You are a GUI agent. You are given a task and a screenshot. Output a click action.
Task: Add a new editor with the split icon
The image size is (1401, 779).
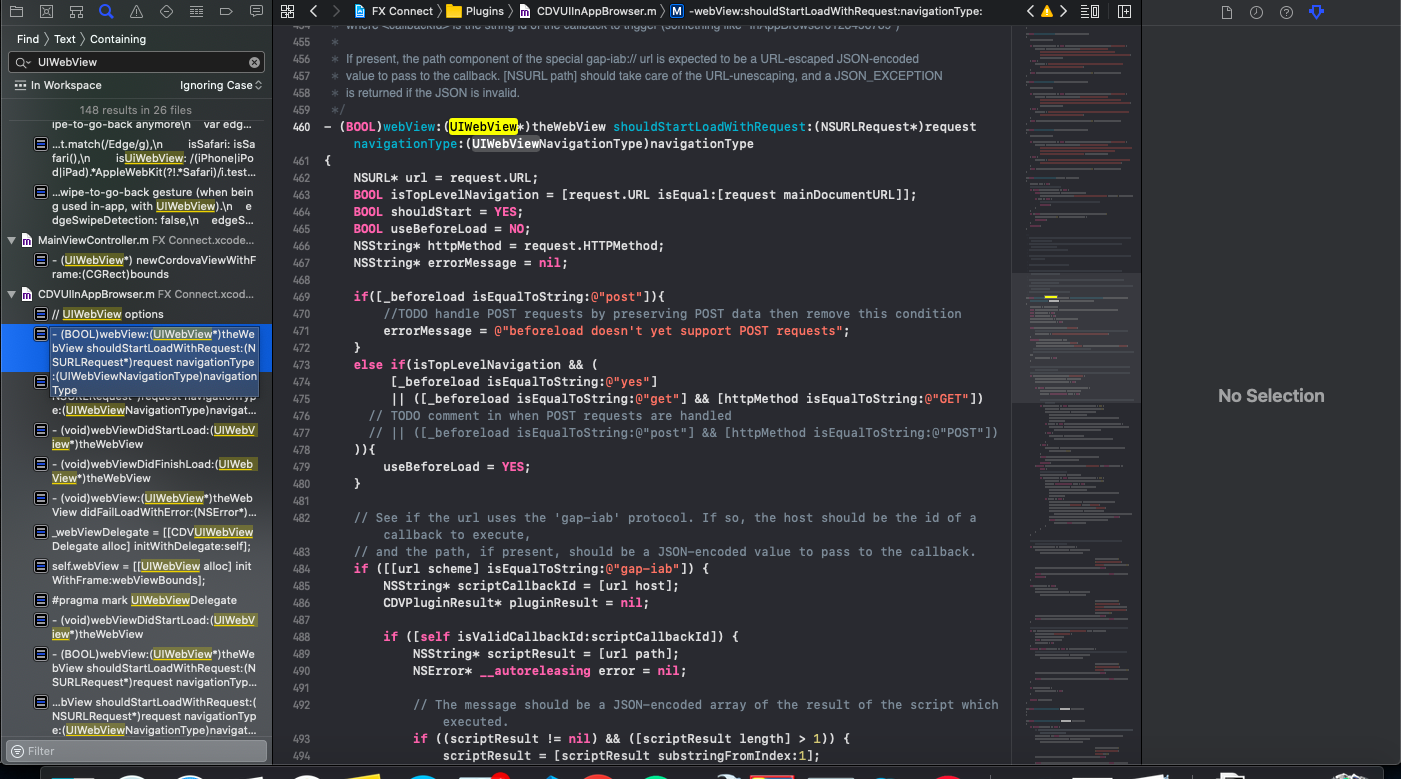(1124, 11)
